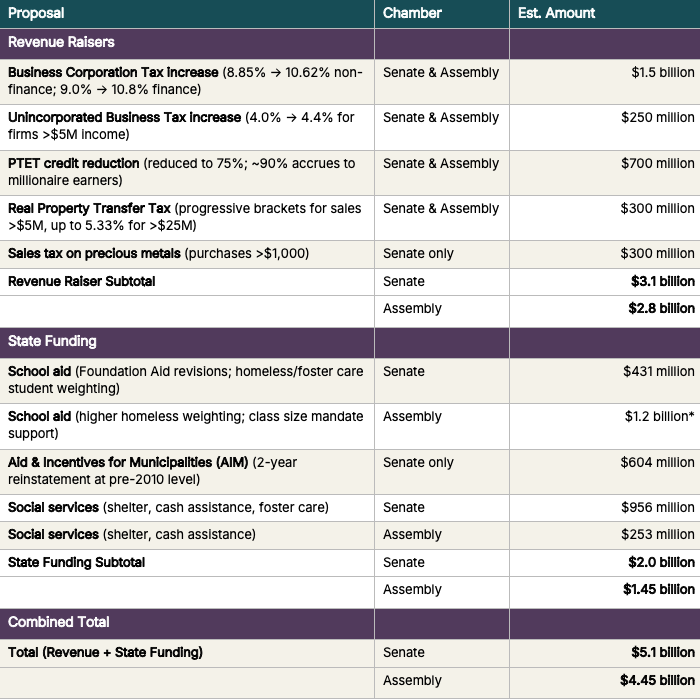Click the Proposal column header
Viewport: 700px width, 700px height.
(x=36, y=13)
